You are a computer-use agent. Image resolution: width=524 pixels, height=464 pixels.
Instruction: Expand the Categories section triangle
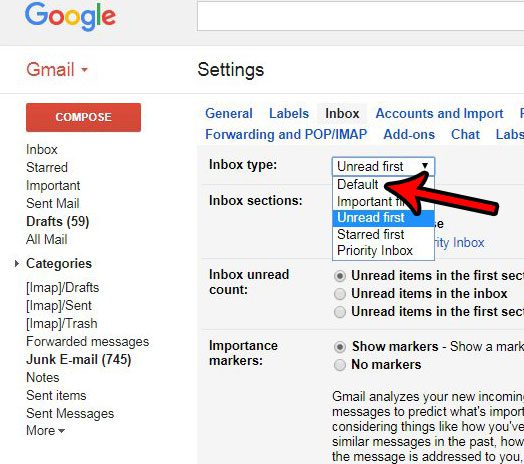pos(16,264)
